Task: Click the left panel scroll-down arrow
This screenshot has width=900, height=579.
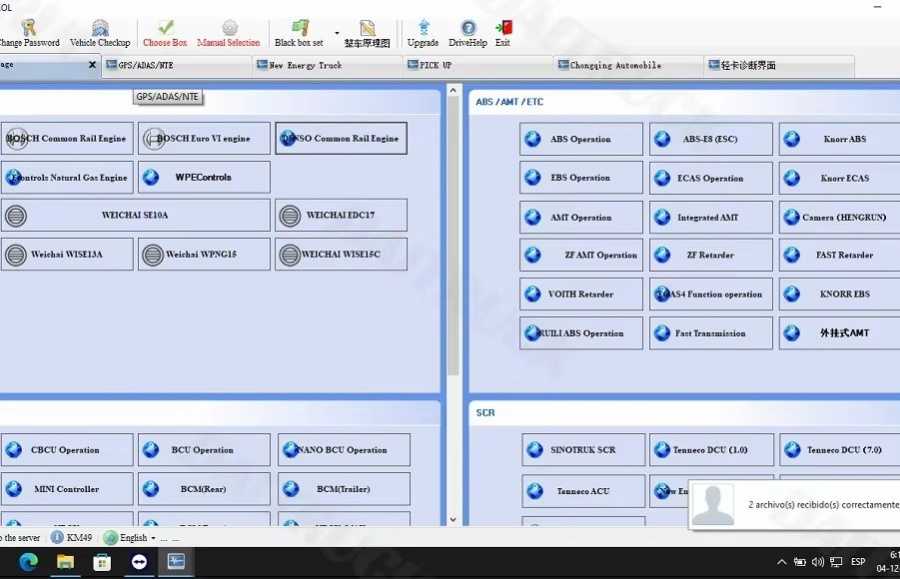Action: 453,519
